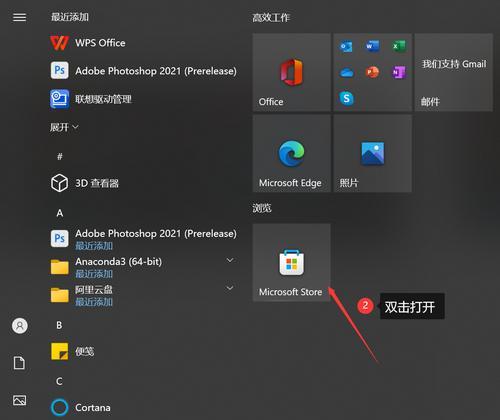Click the user account icon in sidebar
Screen dimensions: 500x420
click(20, 326)
